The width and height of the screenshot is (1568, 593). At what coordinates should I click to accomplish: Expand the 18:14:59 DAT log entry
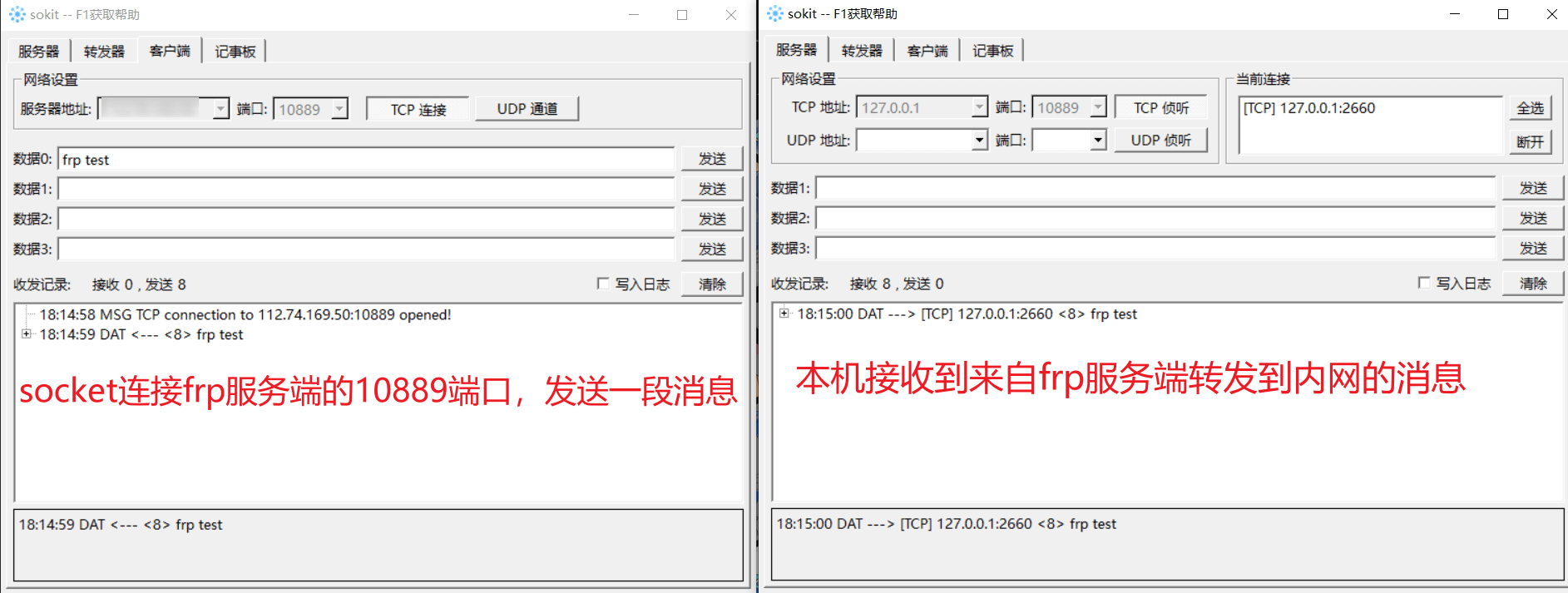point(27,334)
